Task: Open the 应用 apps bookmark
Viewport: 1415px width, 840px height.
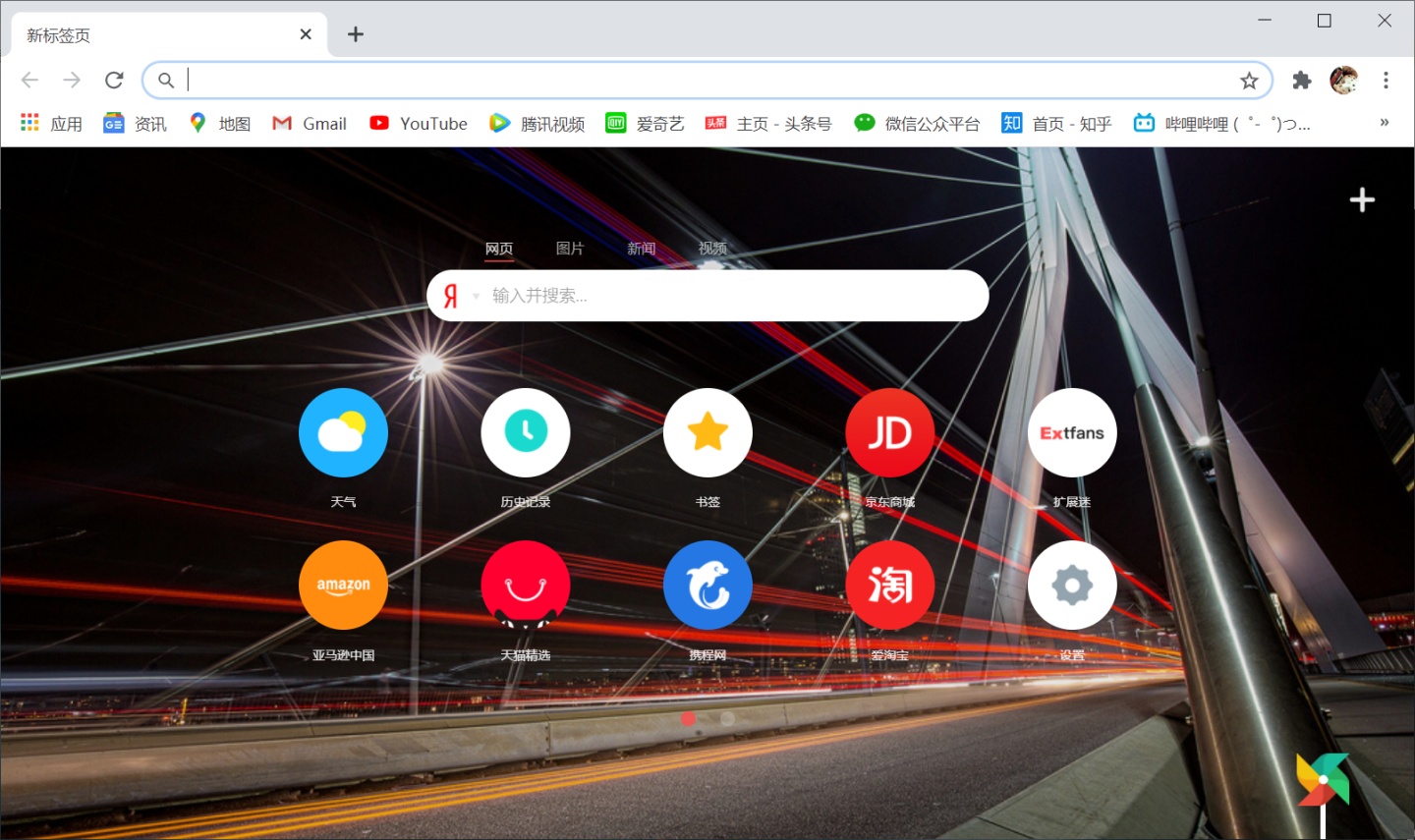Action: point(51,123)
